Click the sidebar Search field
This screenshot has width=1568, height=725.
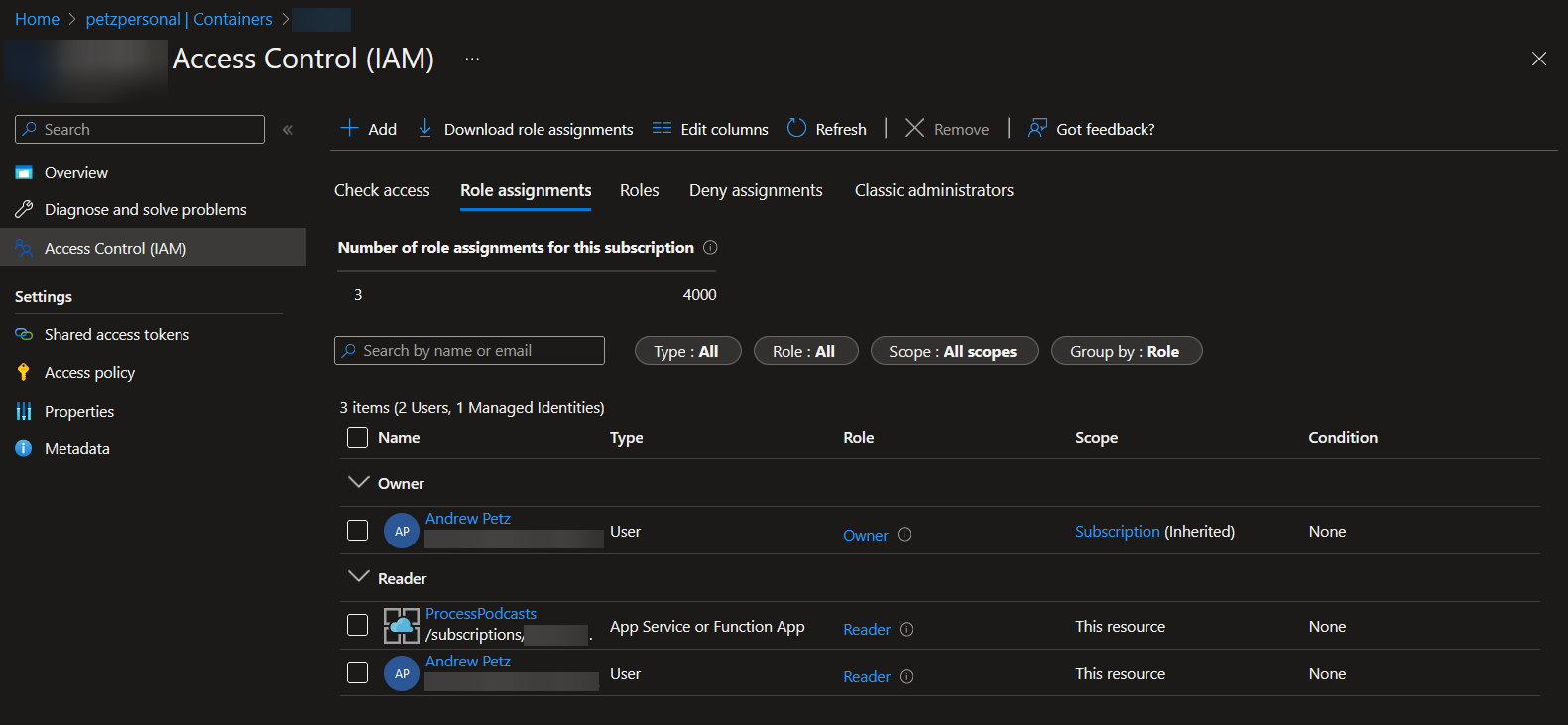tap(140, 129)
